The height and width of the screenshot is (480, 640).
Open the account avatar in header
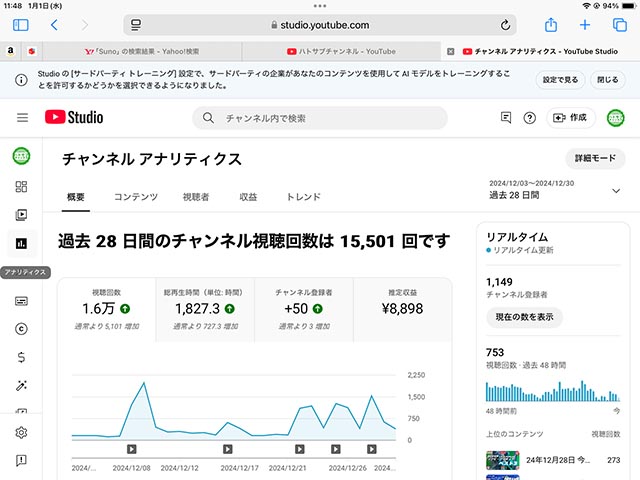616,118
